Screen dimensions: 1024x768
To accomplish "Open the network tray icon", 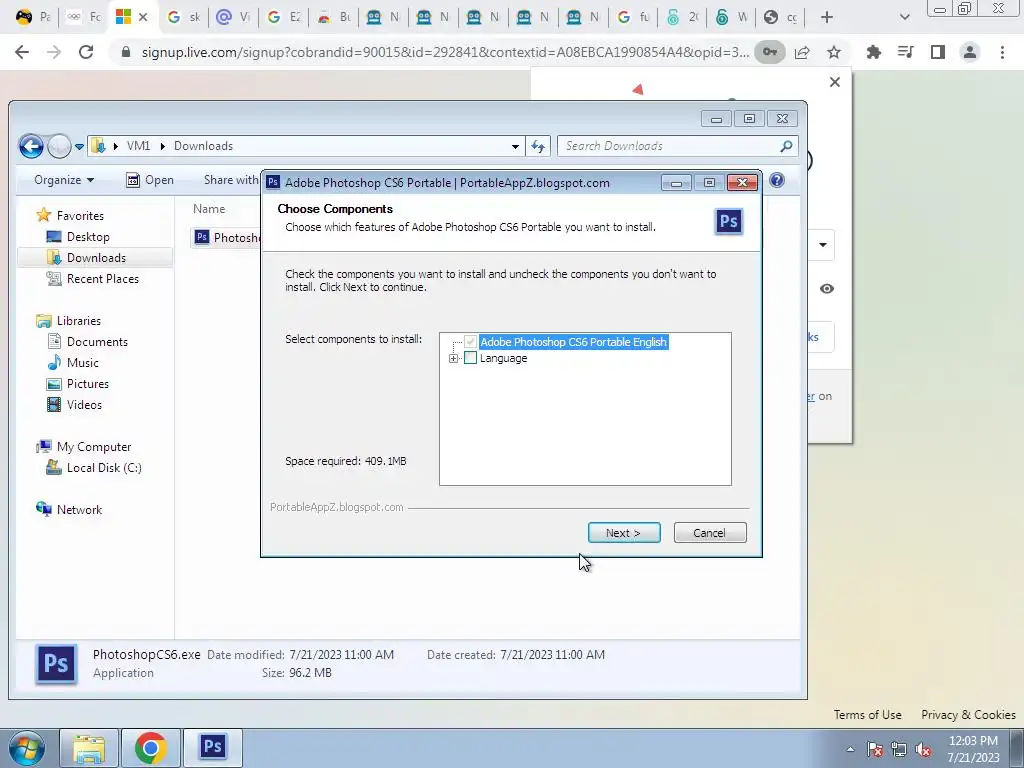I will [x=899, y=750].
